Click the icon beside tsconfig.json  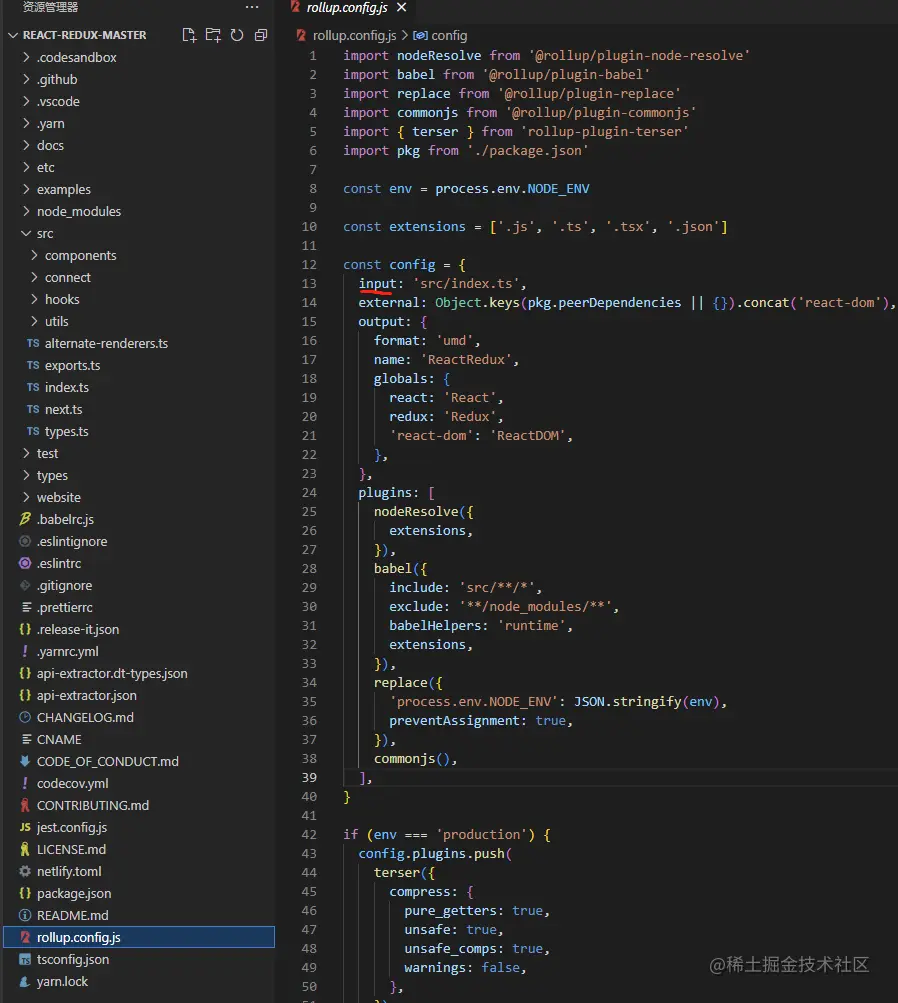pyautogui.click(x=25, y=960)
